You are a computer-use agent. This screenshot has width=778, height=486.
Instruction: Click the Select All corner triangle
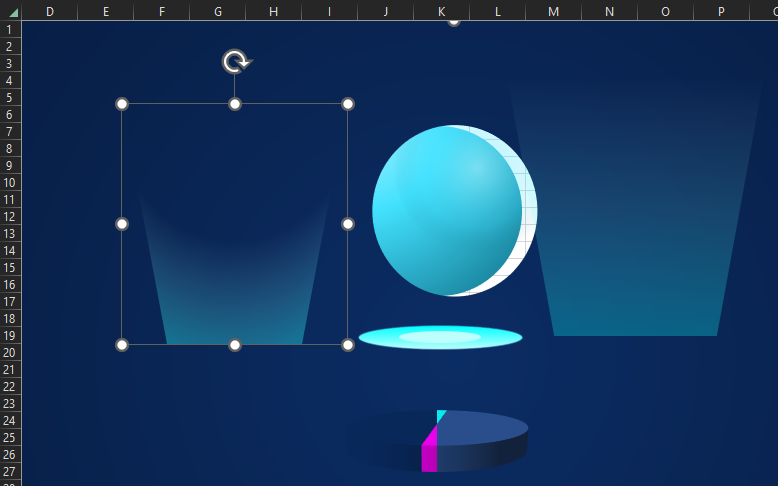(x=11, y=11)
